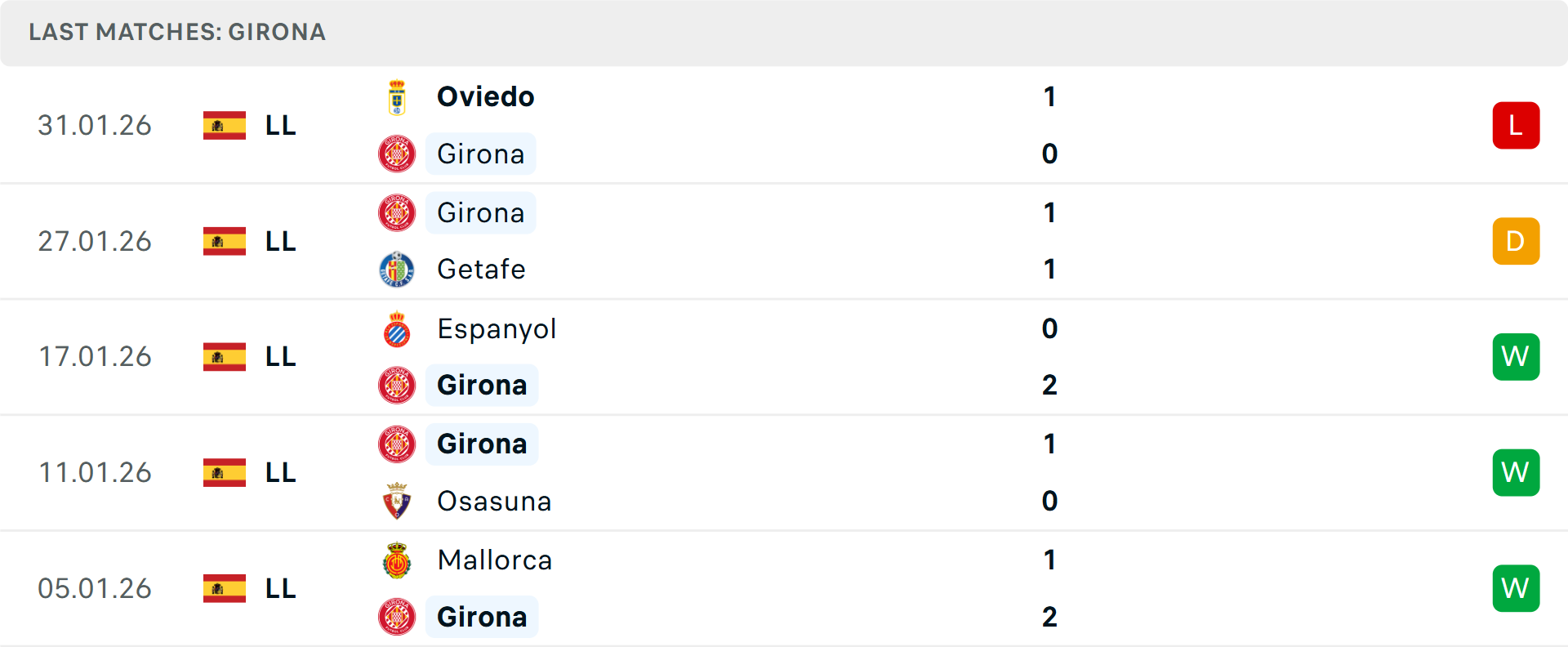Image resolution: width=1568 pixels, height=647 pixels.
Task: Select the Girona crest next to Getafe match
Action: (x=397, y=212)
